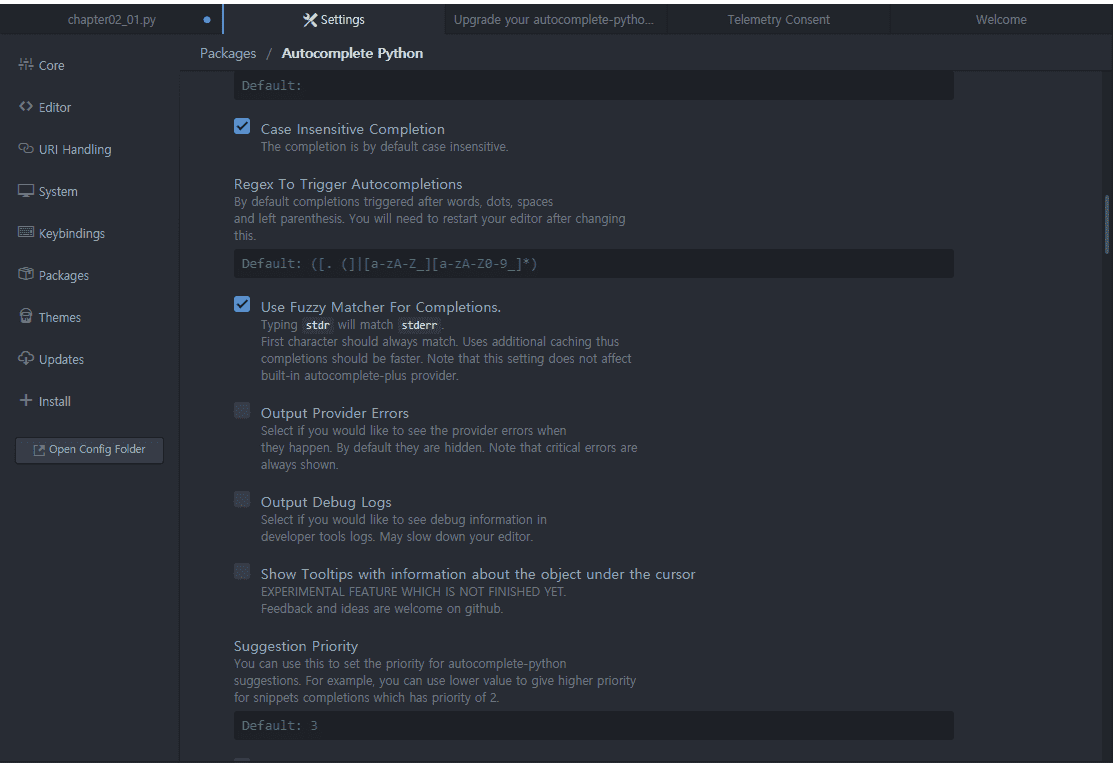This screenshot has height=763, width=1113.
Task: Open the Core settings sliders icon
Action: [26, 65]
